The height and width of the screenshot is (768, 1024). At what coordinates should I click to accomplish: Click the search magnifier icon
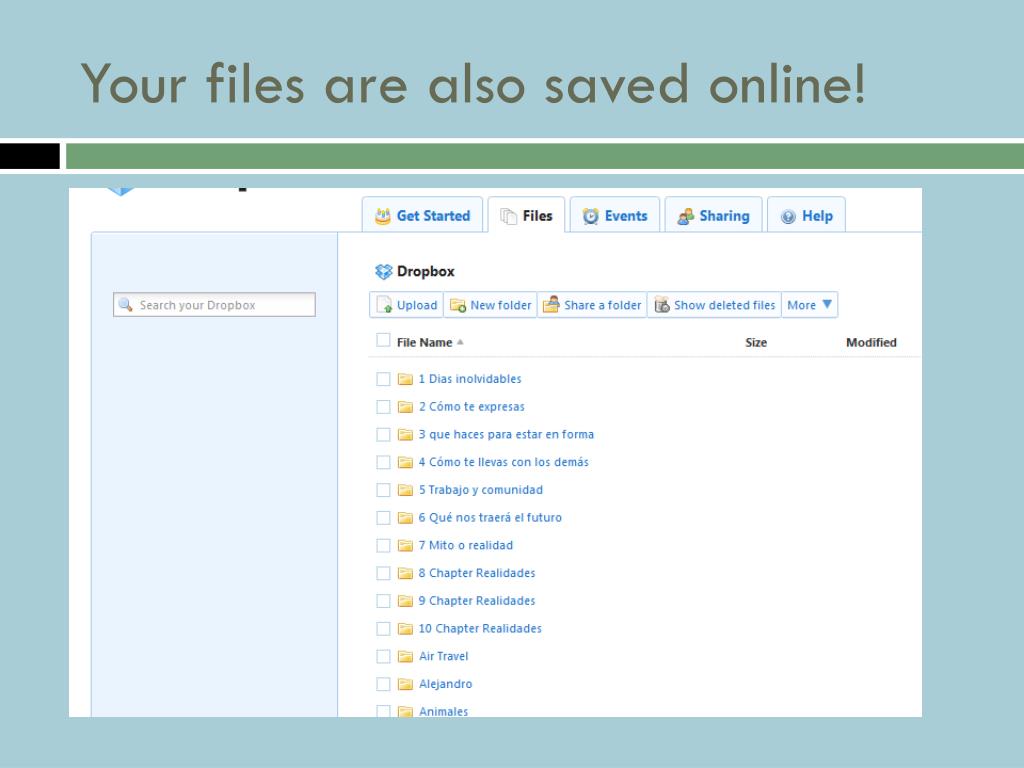(x=125, y=304)
